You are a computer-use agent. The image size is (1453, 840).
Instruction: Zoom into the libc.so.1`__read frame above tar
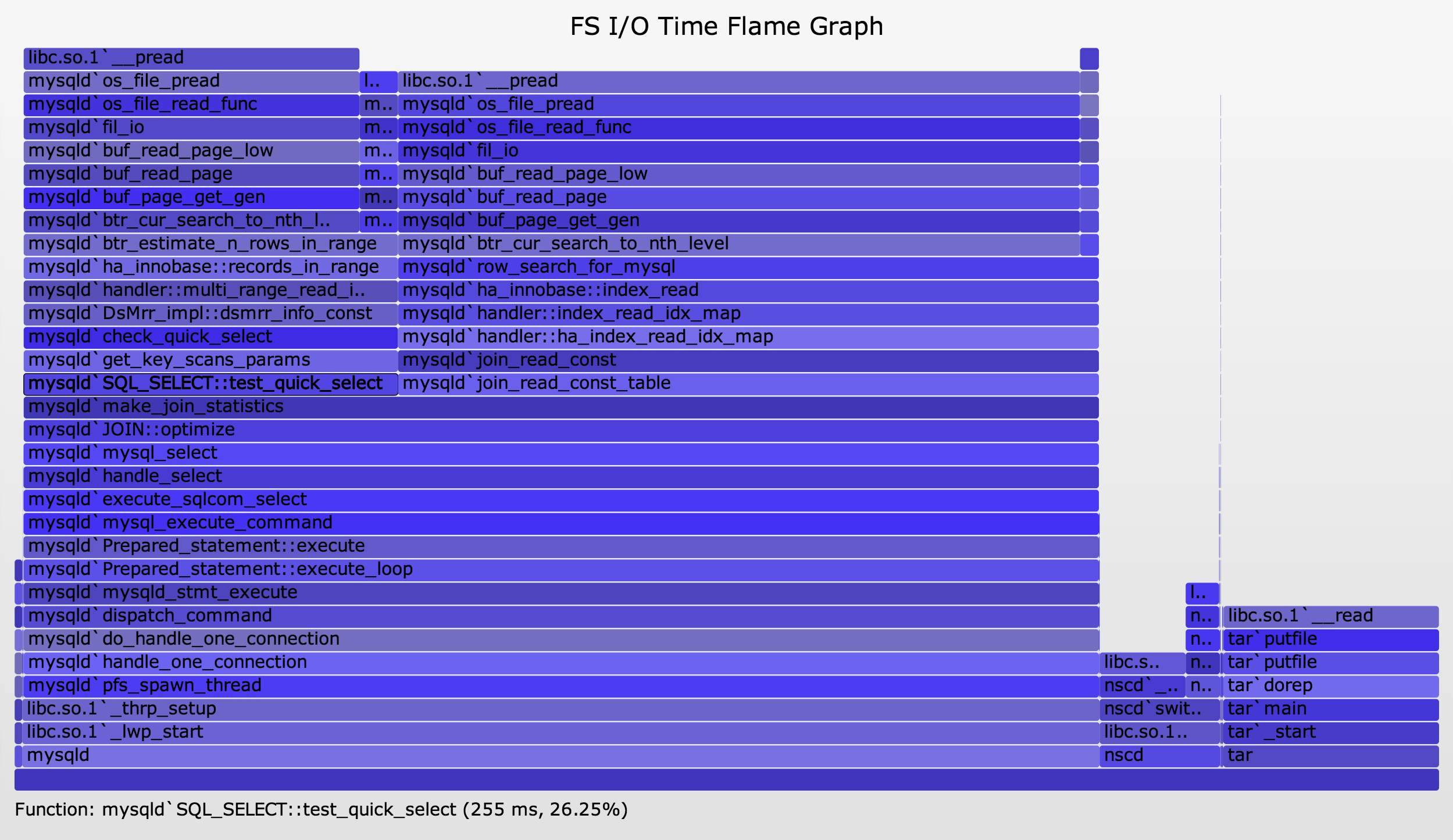(1330, 617)
